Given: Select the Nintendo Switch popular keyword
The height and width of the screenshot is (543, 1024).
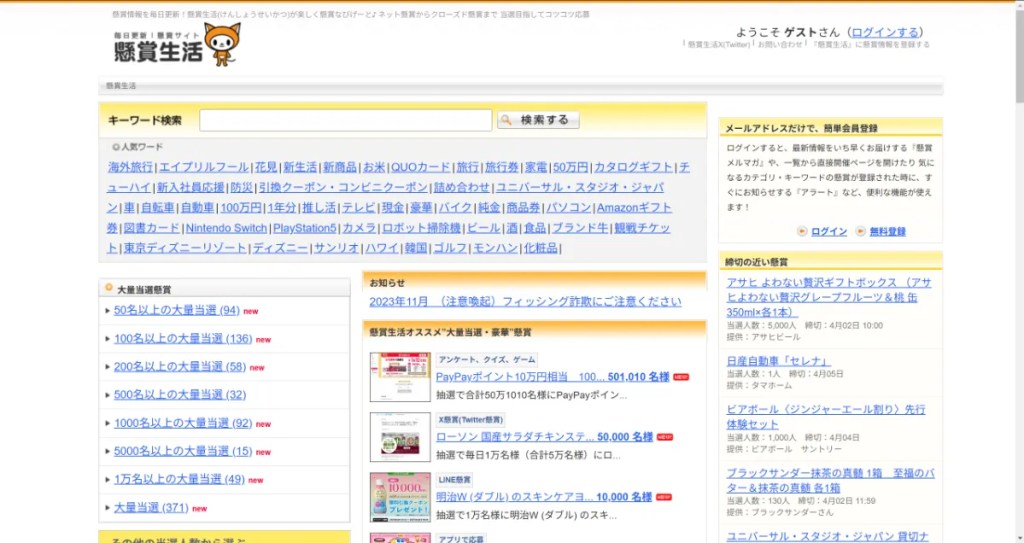Looking at the screenshot, I should click(226, 228).
